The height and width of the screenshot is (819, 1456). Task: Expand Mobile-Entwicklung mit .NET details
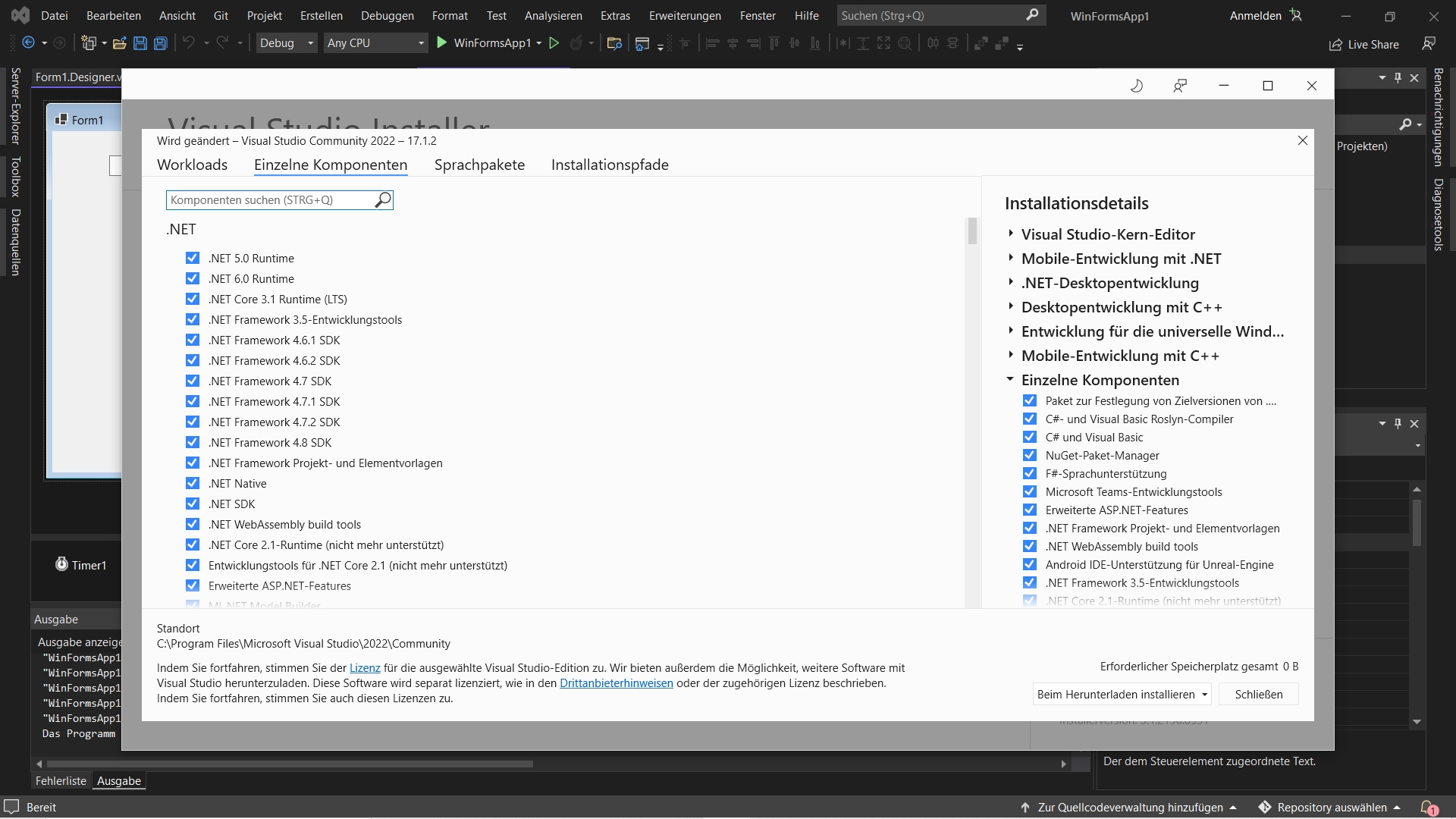tap(1011, 258)
